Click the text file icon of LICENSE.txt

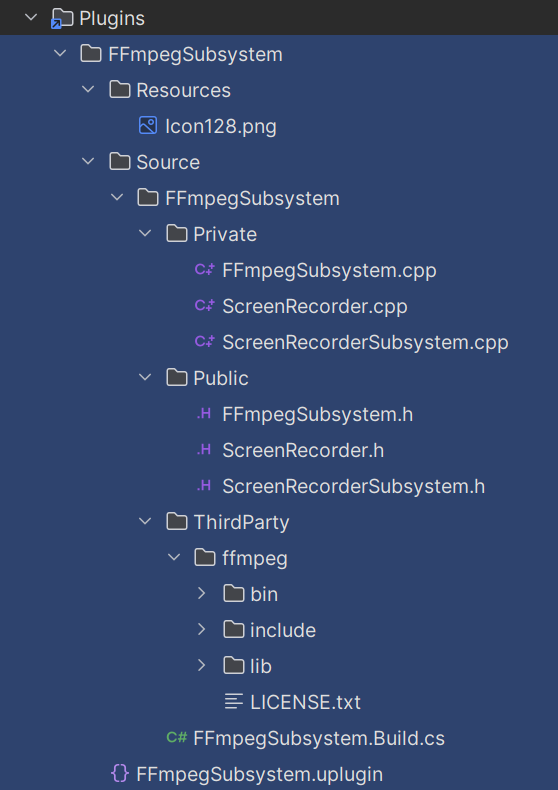click(234, 701)
